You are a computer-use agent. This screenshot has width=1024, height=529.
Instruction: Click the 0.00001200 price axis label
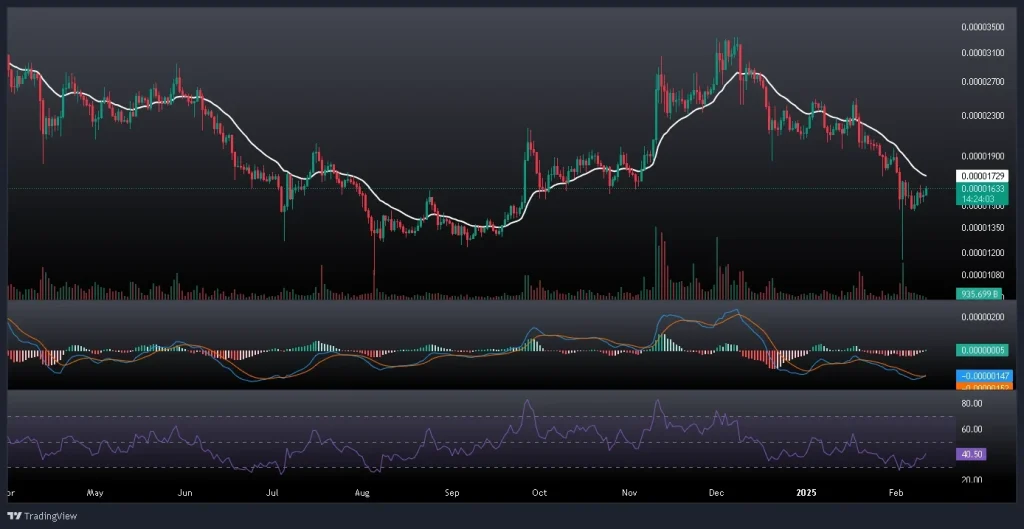[983, 252]
